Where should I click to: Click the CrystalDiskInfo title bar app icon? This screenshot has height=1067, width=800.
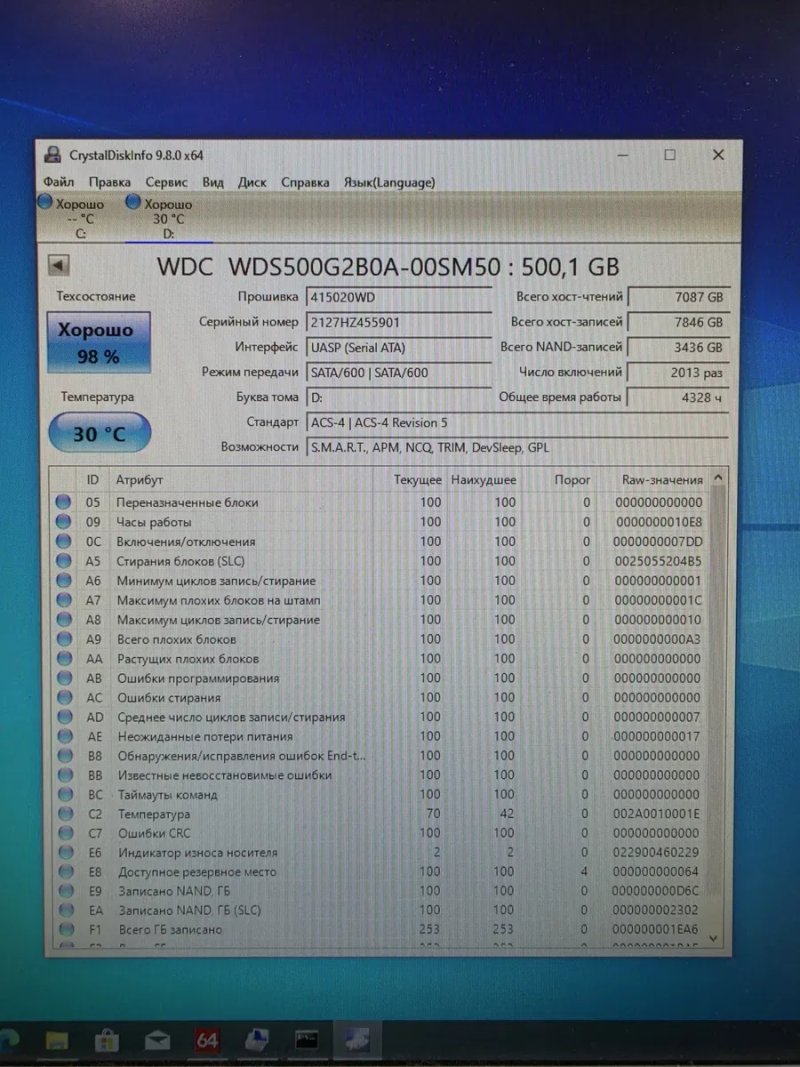point(53,155)
